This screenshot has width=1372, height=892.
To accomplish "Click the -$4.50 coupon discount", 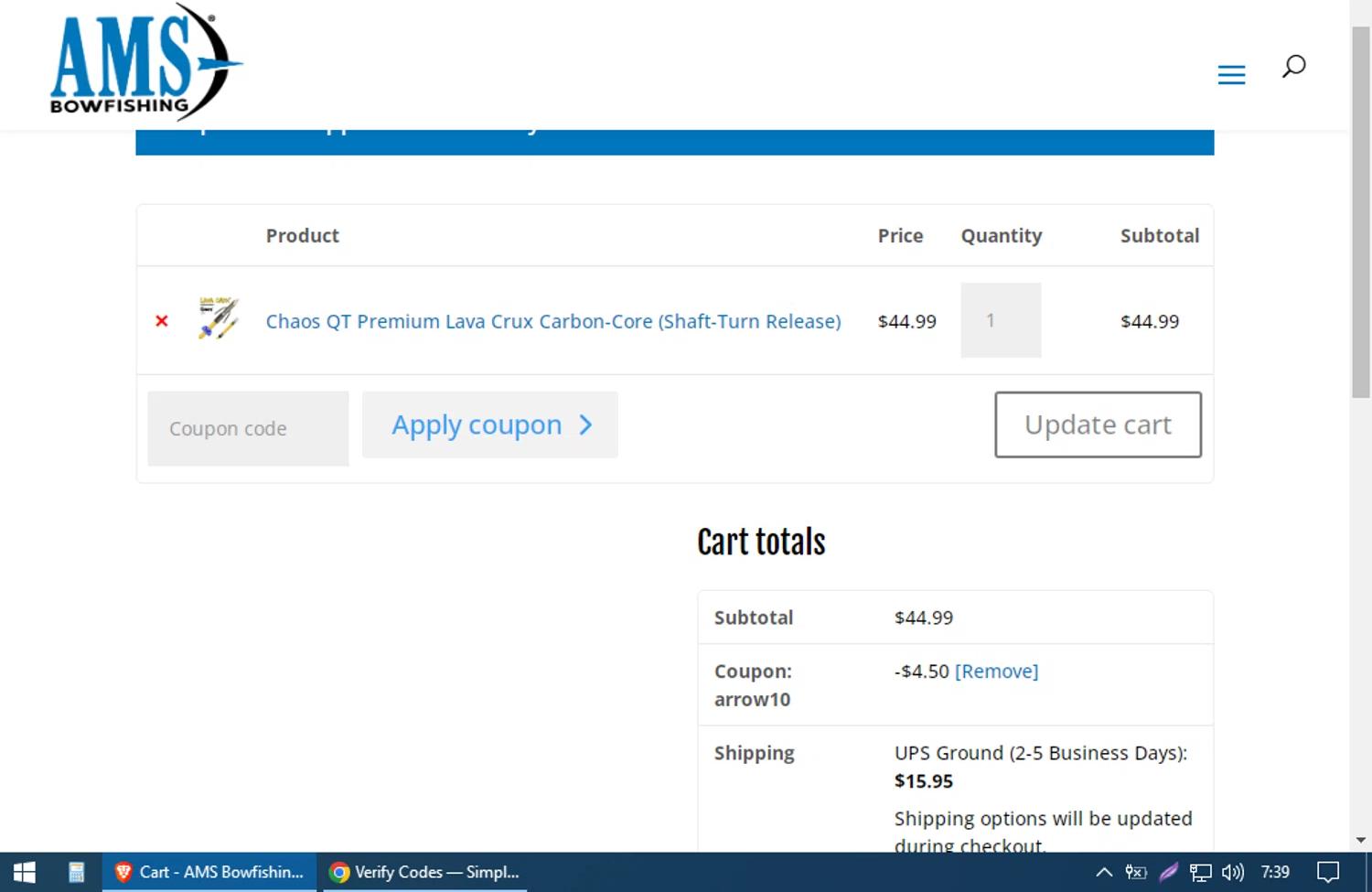I will [x=921, y=672].
